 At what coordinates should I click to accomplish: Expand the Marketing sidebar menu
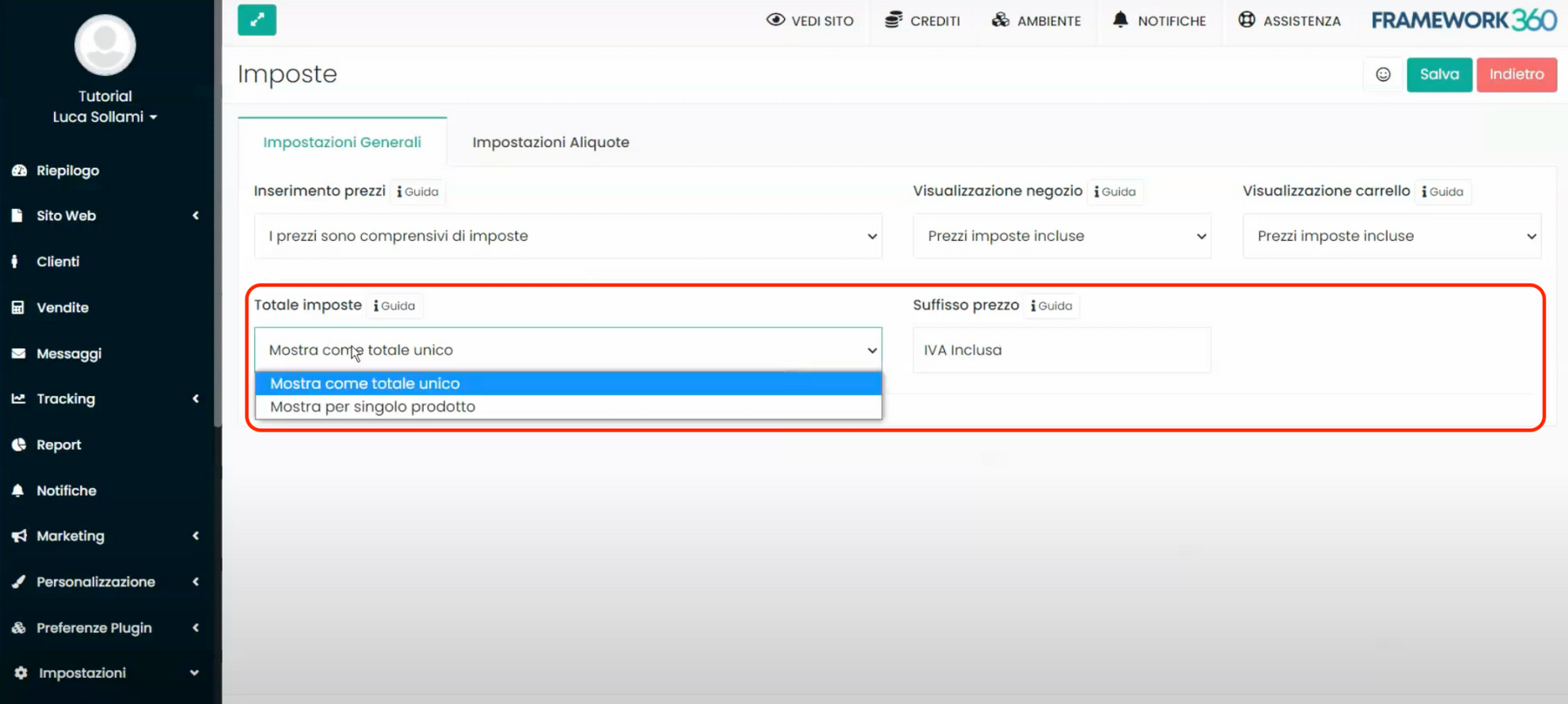click(x=106, y=536)
